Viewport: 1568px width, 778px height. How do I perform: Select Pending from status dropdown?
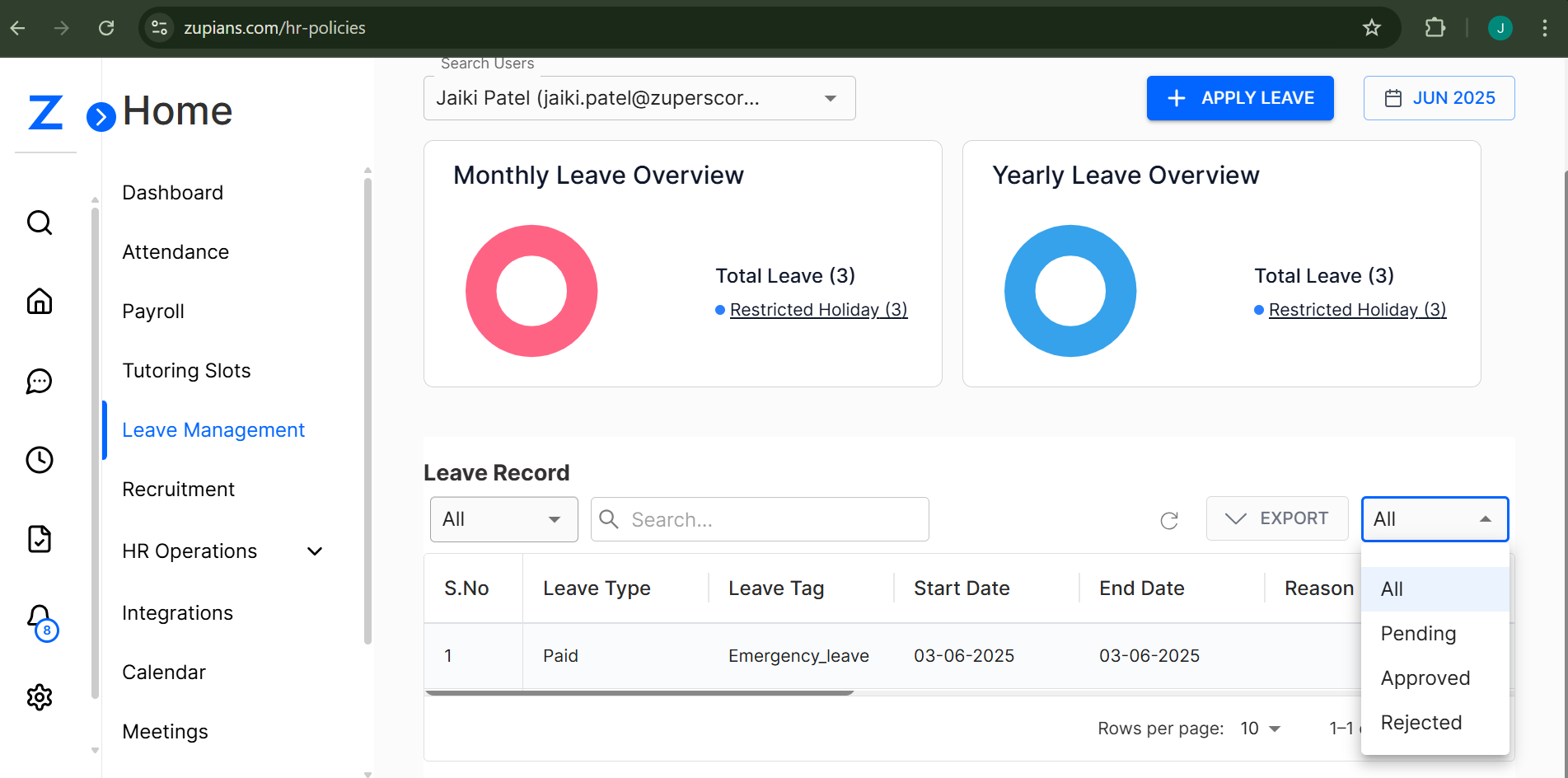point(1418,634)
